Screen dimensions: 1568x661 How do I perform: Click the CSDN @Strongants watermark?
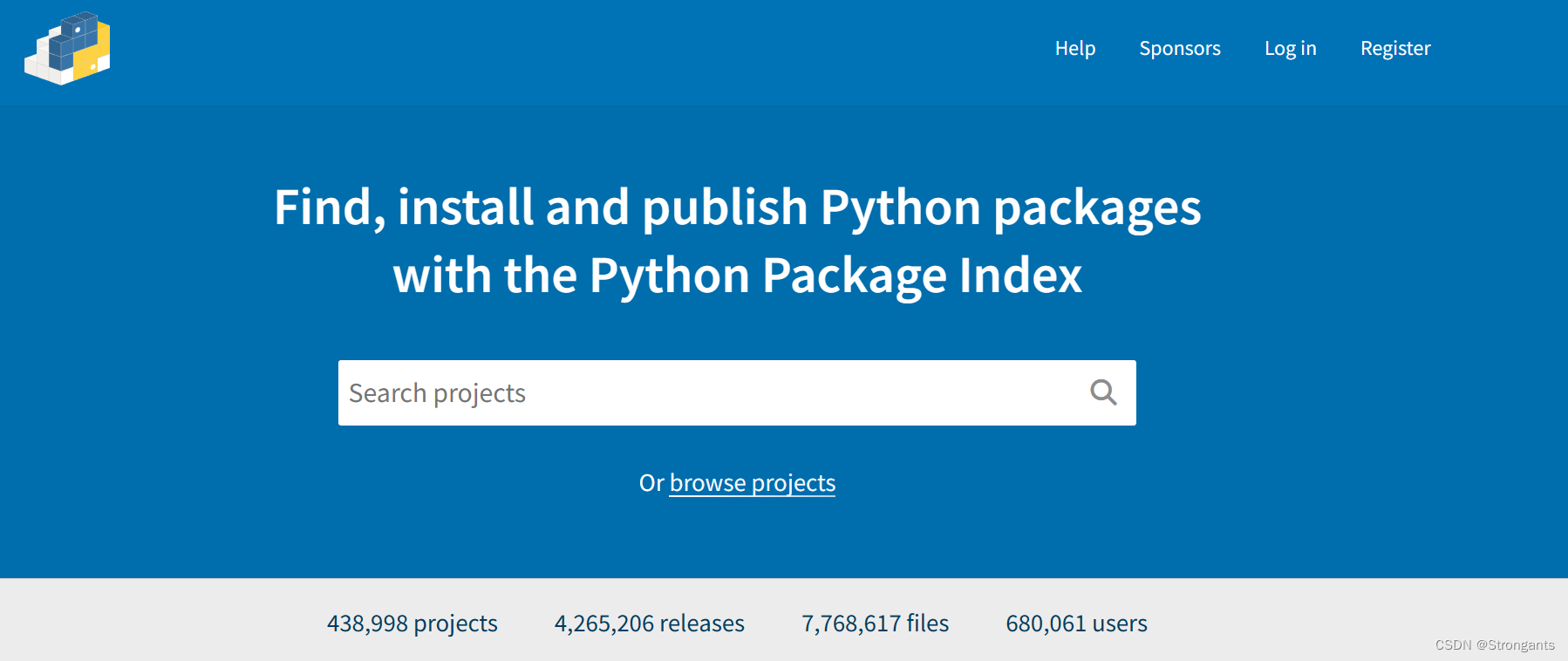coord(1494,645)
